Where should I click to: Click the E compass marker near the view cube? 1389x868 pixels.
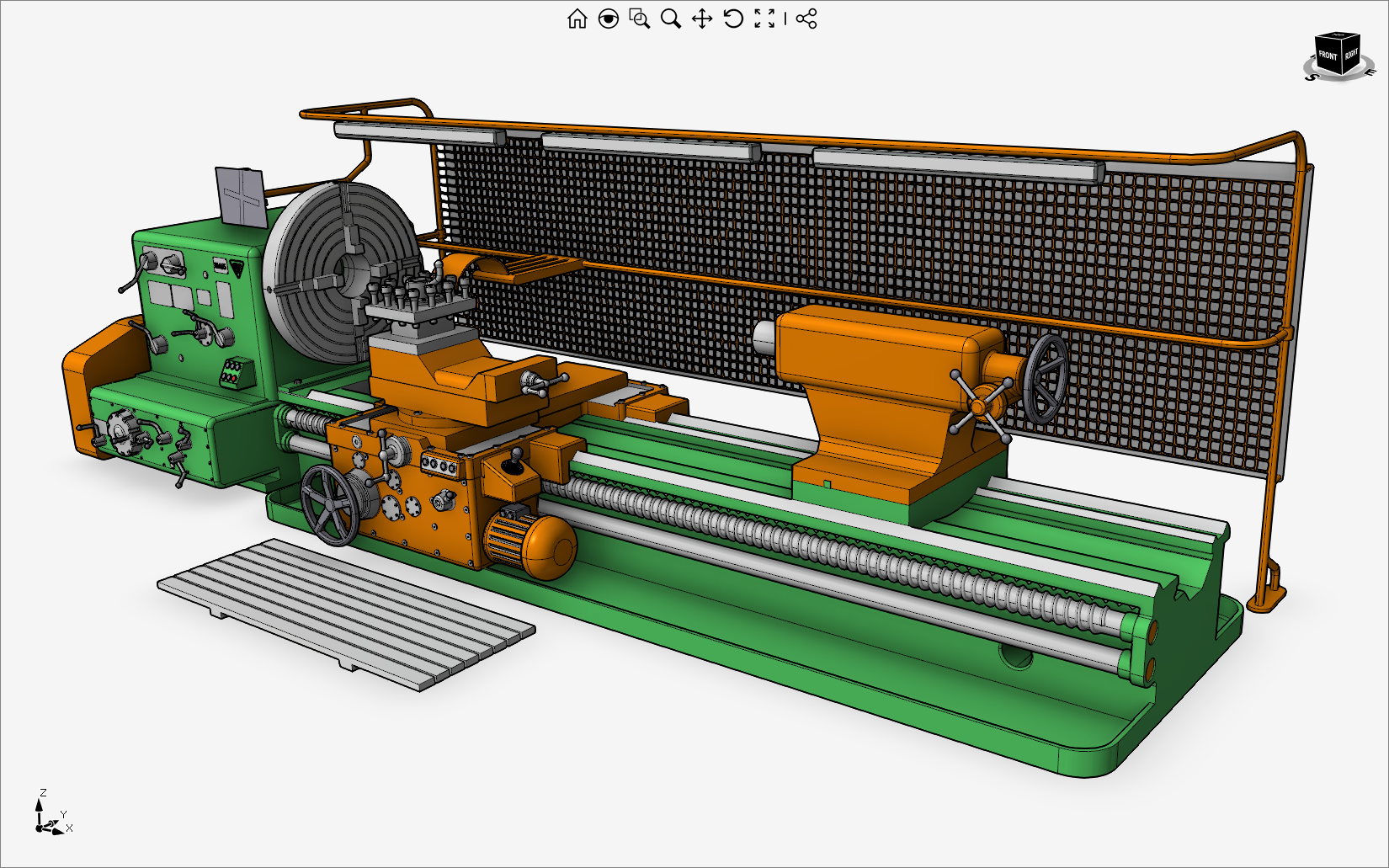[1370, 72]
